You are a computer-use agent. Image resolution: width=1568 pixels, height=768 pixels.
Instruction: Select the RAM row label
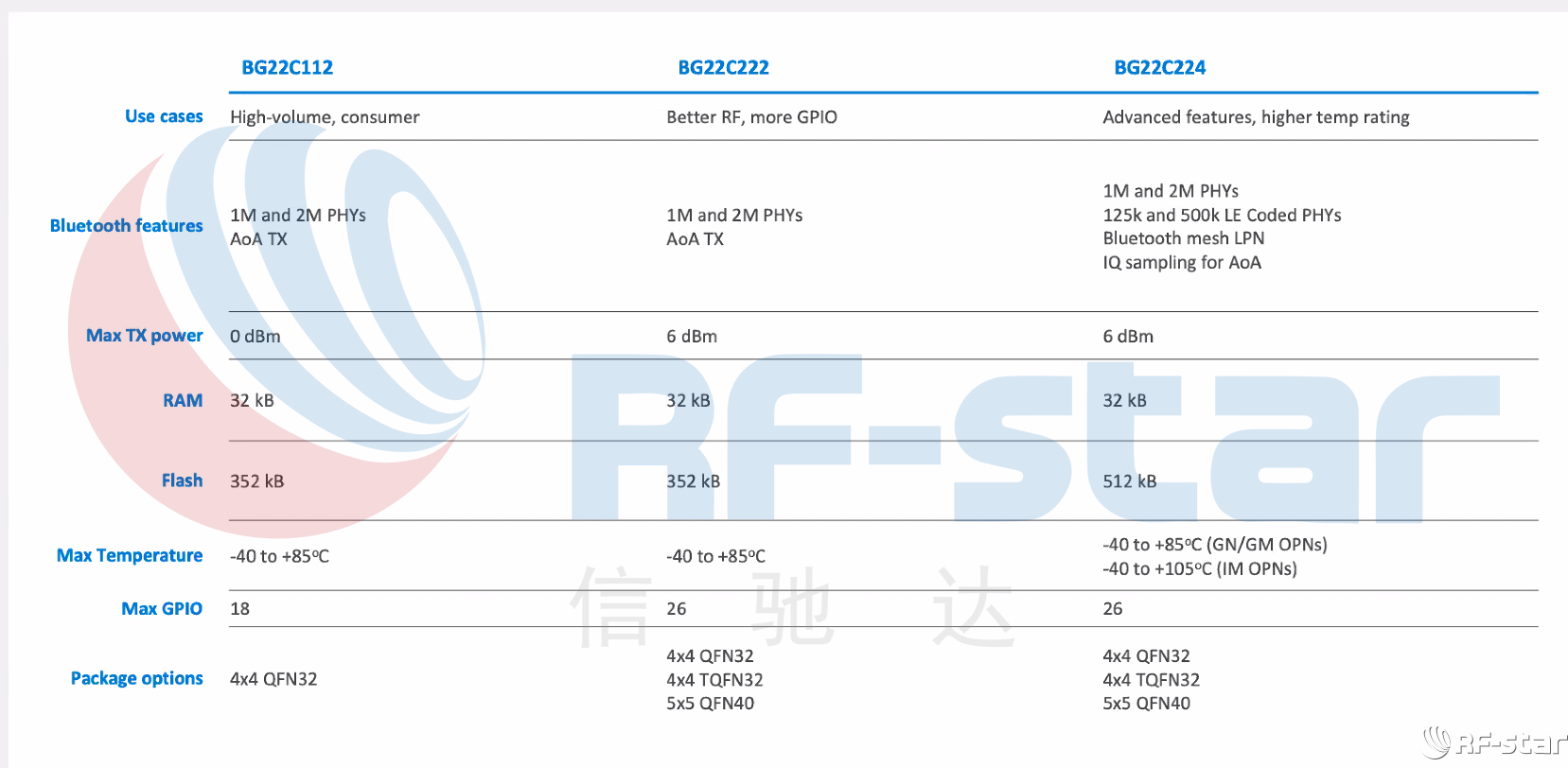[183, 401]
